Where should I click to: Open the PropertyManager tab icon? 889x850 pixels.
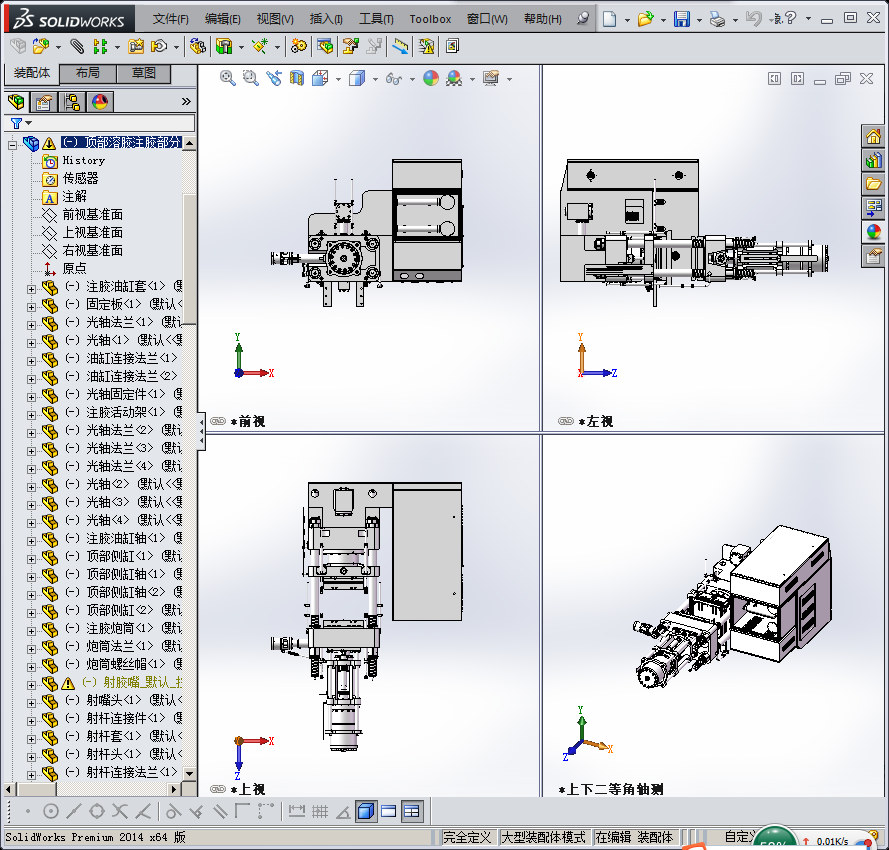(44, 102)
